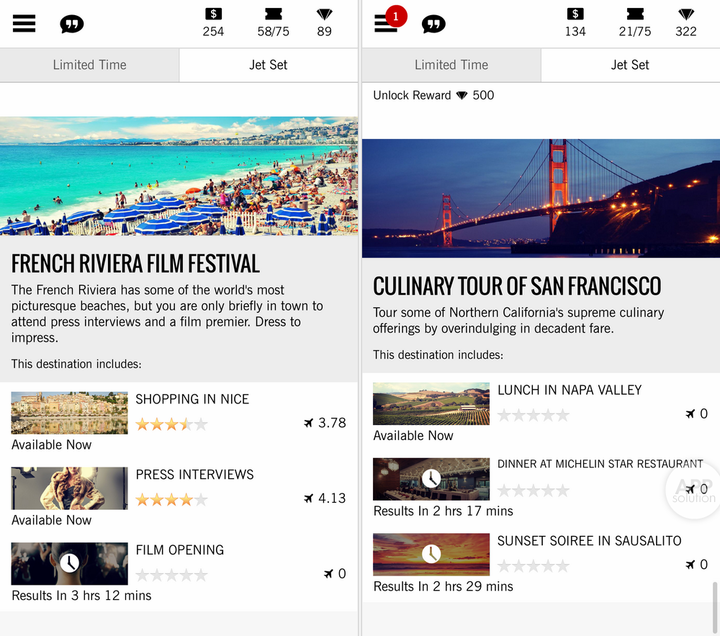Image resolution: width=720 pixels, height=636 pixels.
Task: Tap diamond balance showing 89
Action: click(x=324, y=23)
